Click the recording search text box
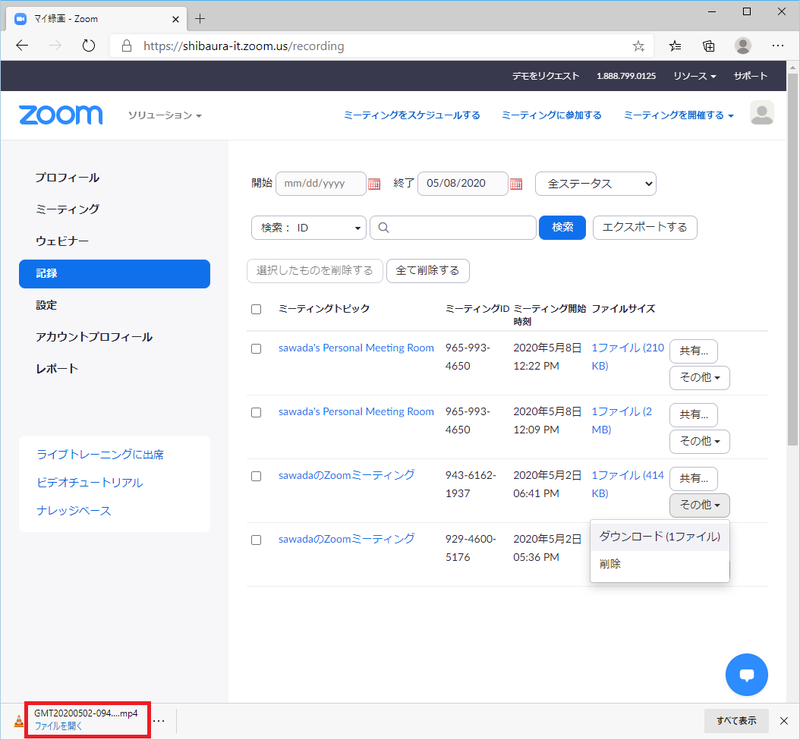This screenshot has width=800, height=740. click(x=453, y=228)
